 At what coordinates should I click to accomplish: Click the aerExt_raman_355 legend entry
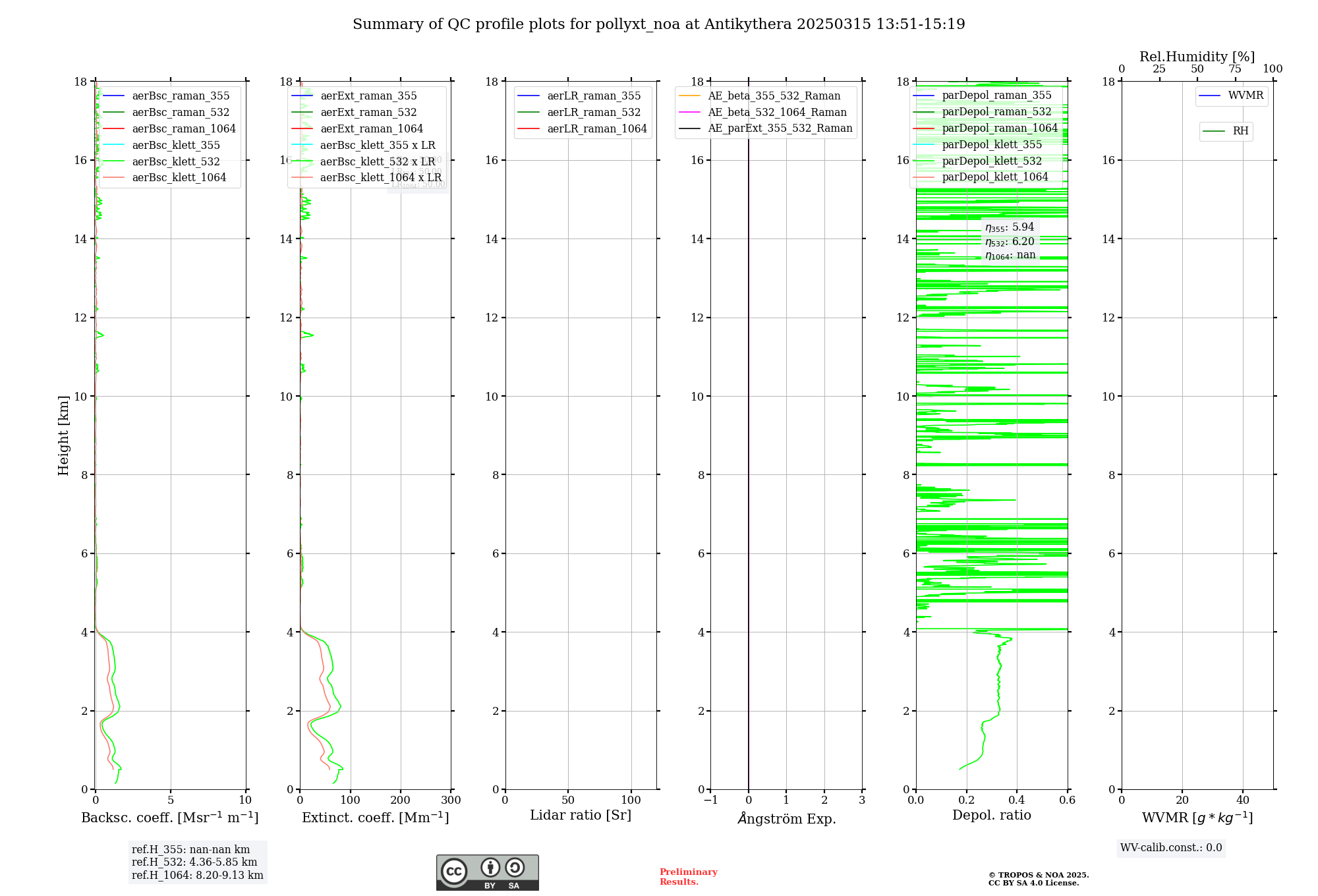coord(354,96)
